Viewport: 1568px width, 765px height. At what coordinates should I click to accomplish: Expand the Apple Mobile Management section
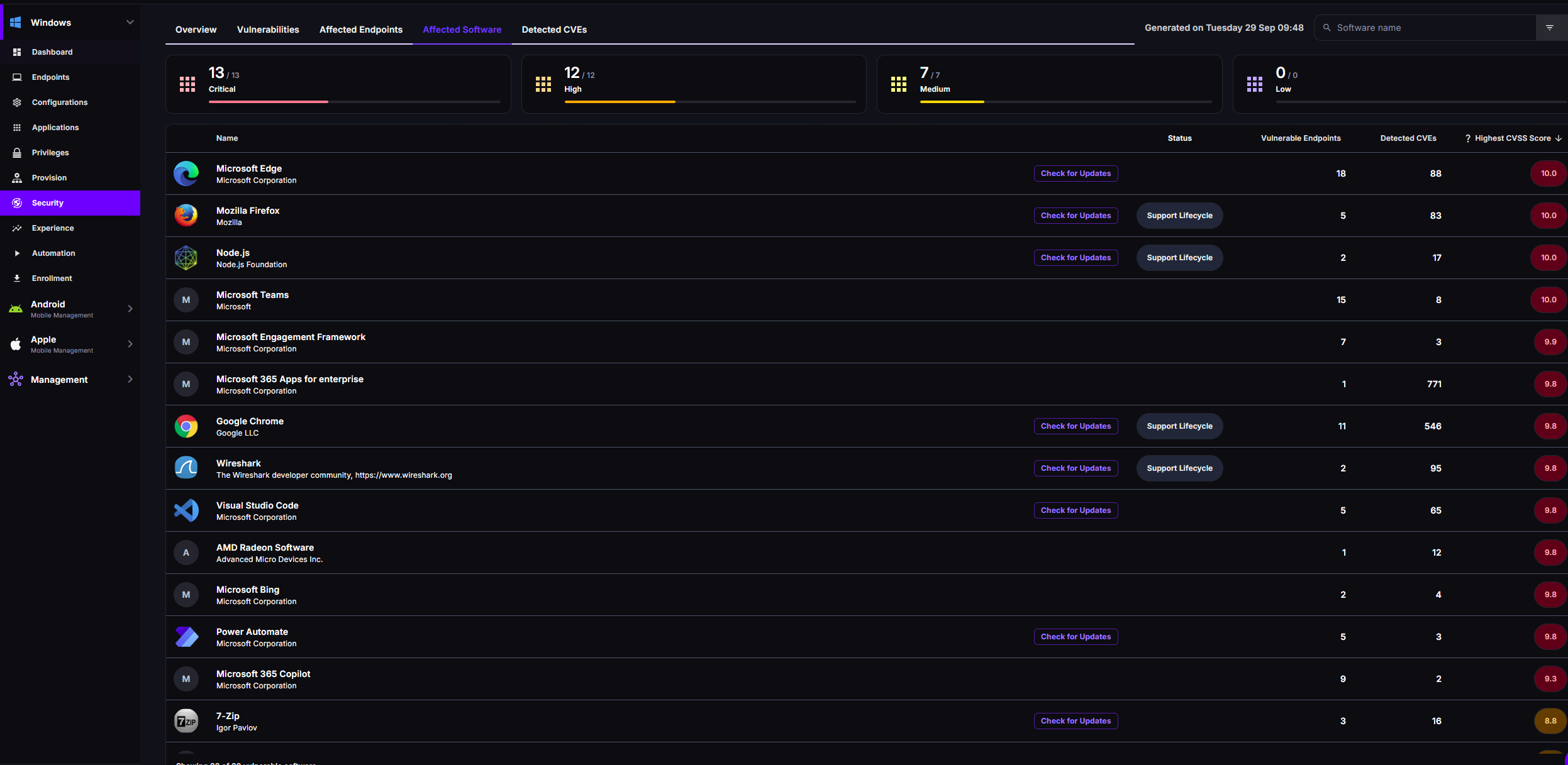130,344
